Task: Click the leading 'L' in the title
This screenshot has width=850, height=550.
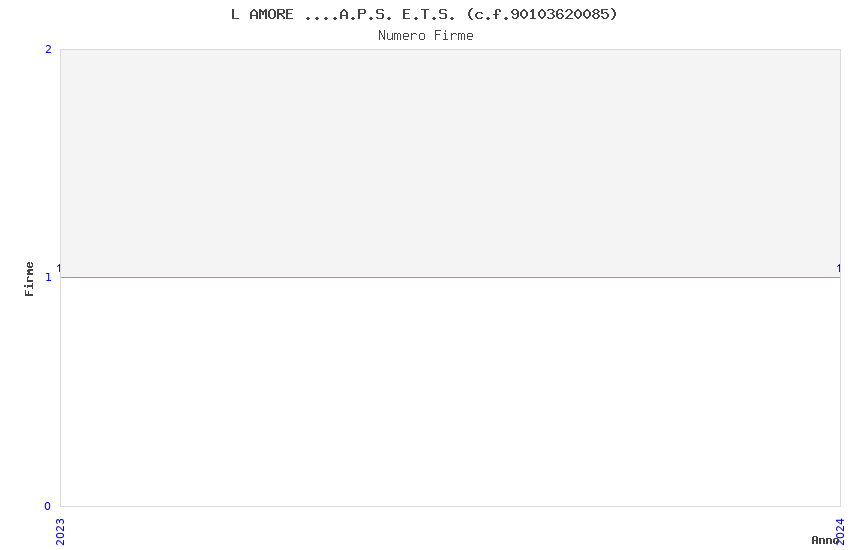Action: click(235, 15)
